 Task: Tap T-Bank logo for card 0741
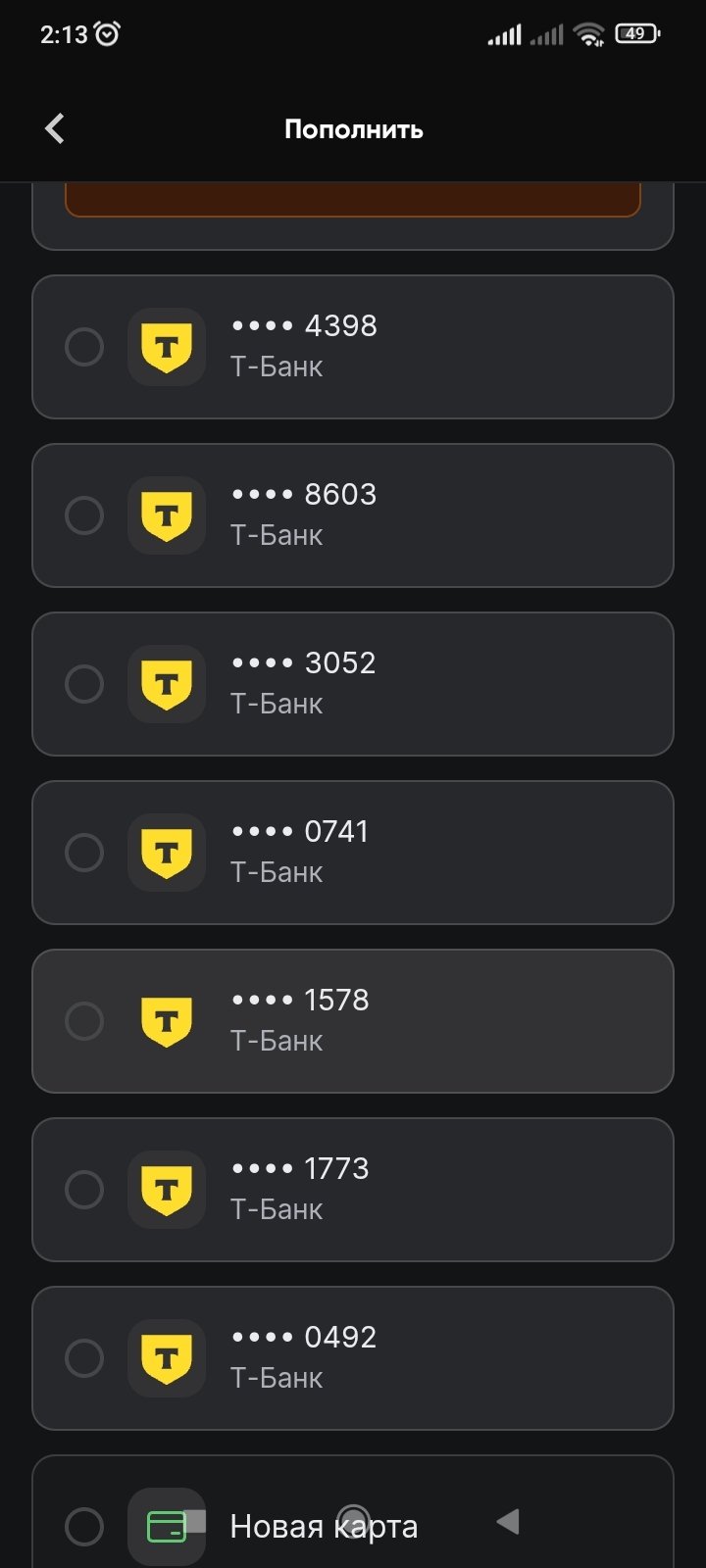167,853
